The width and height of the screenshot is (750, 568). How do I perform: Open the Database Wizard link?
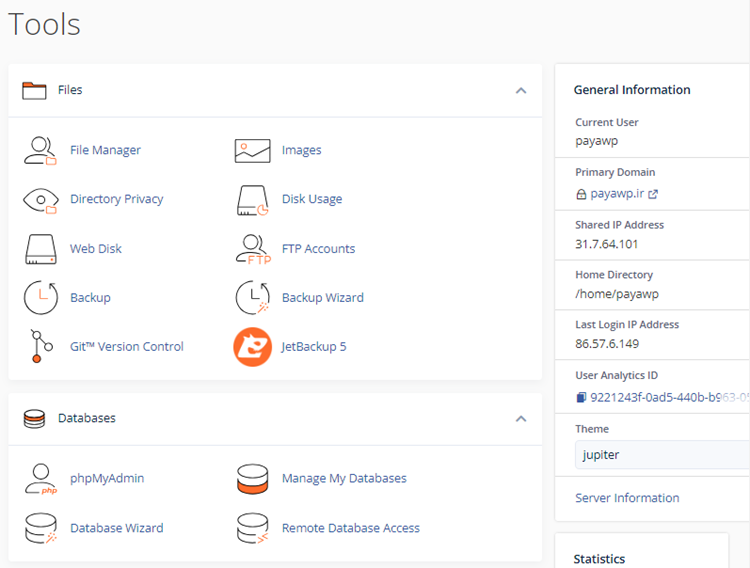coord(116,528)
